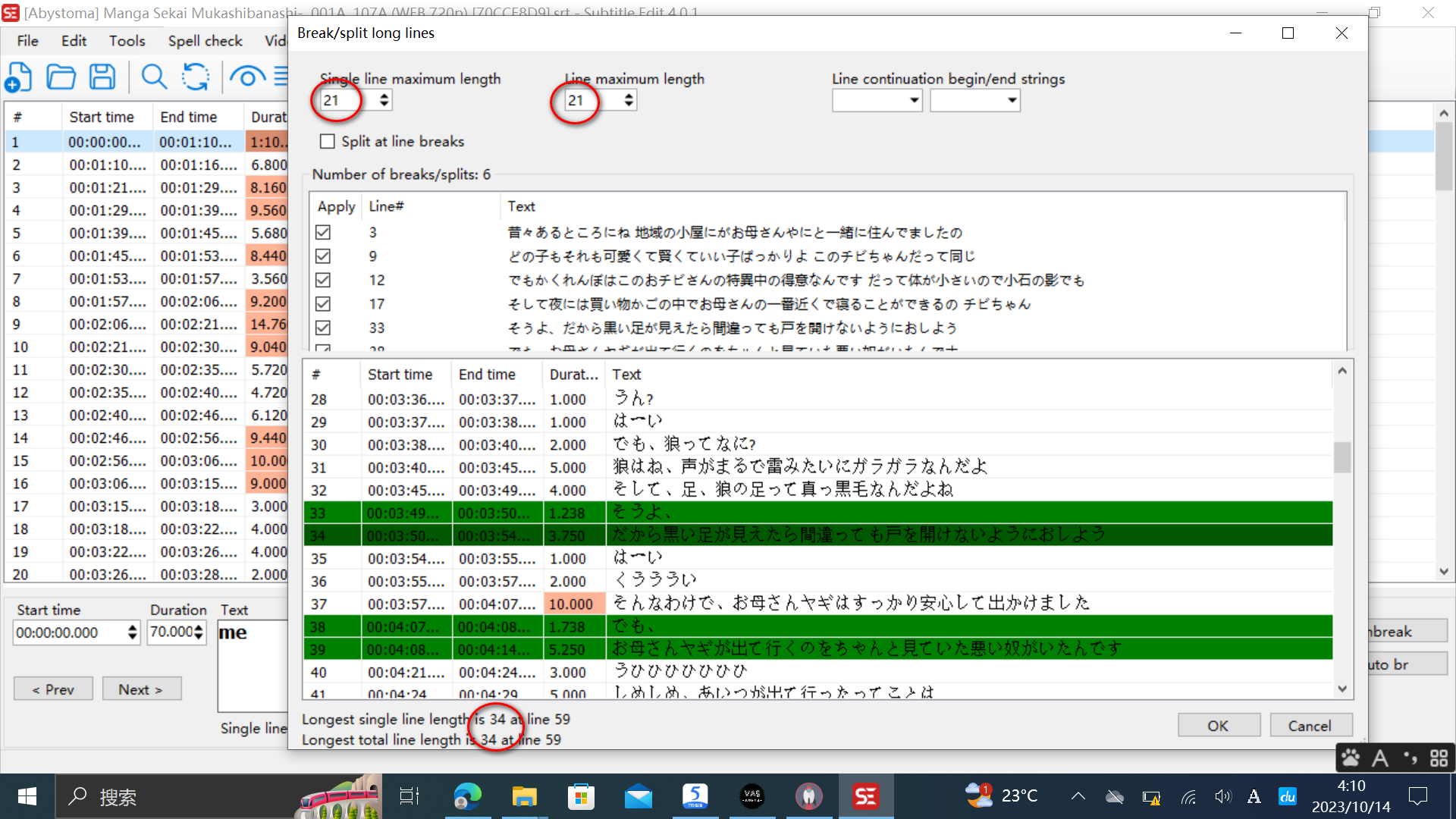This screenshot has width=1456, height=819.
Task: Launch Microsoft Edge from the taskbar
Action: point(468,795)
